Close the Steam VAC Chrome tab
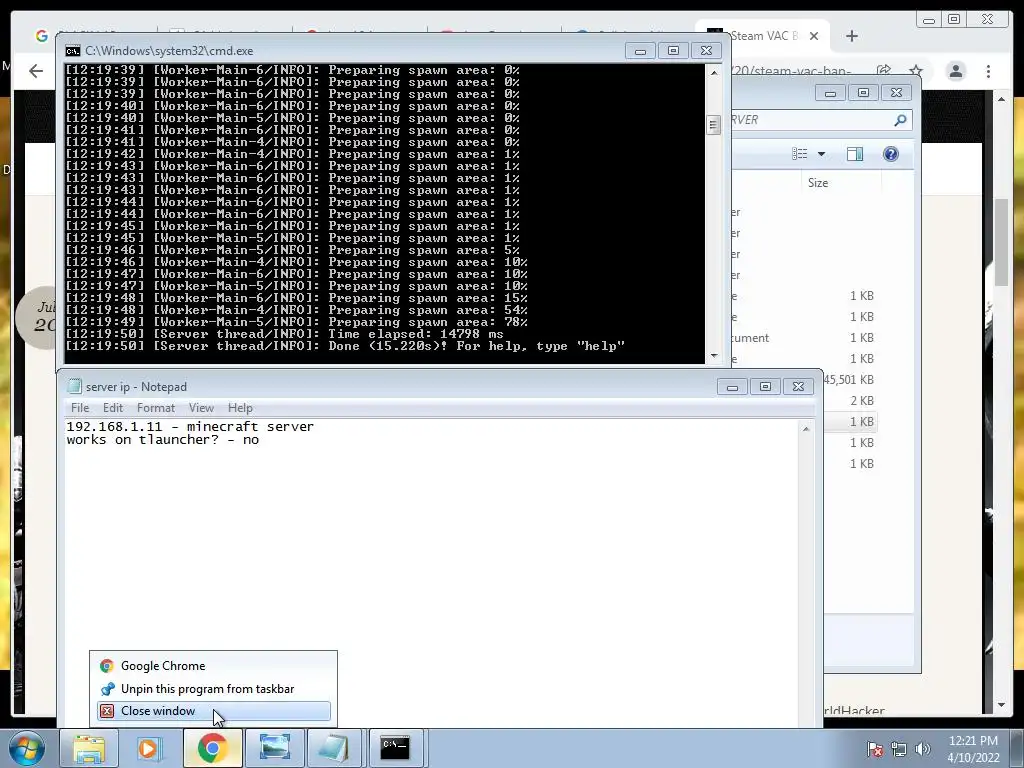Viewport: 1024px width, 768px height. point(814,36)
